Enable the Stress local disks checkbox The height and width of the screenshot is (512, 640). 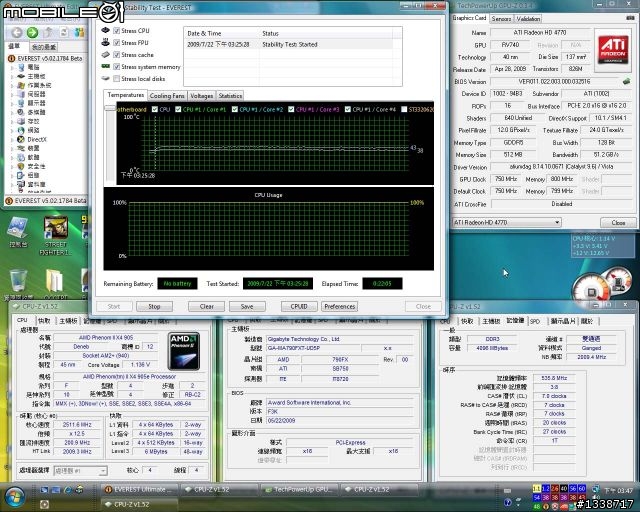(116, 78)
